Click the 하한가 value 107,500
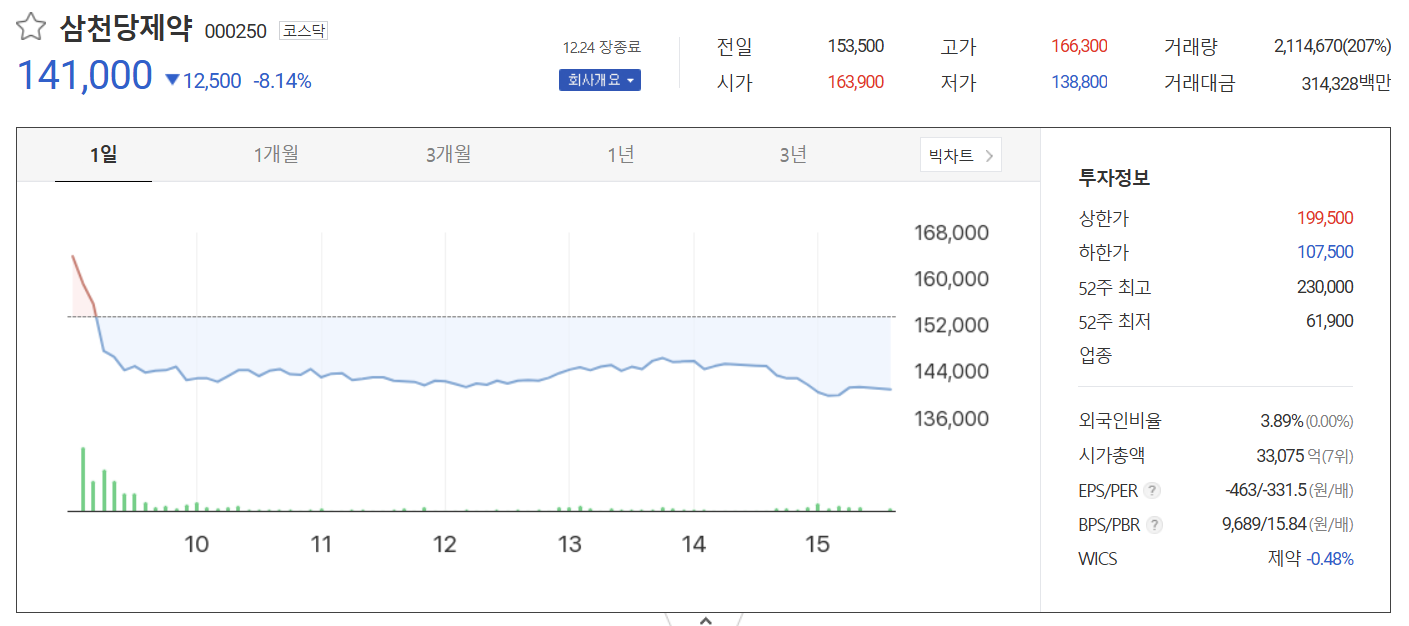Image resolution: width=1409 pixels, height=626 pixels. coord(1325,252)
